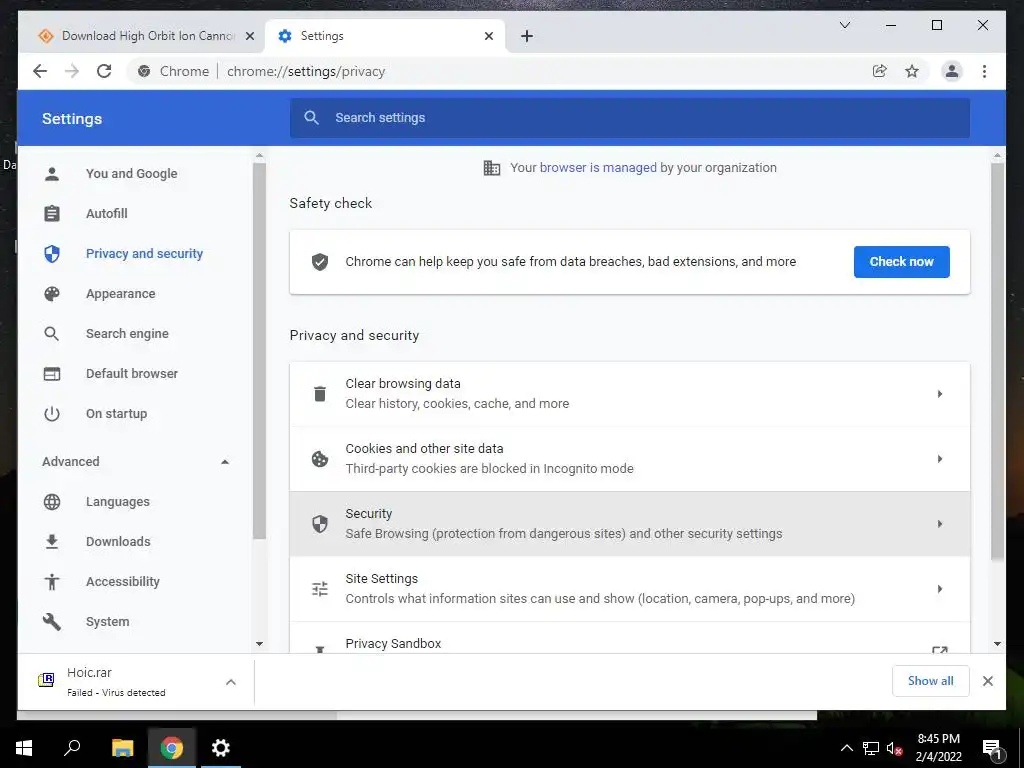Open System settings

tap(107, 622)
